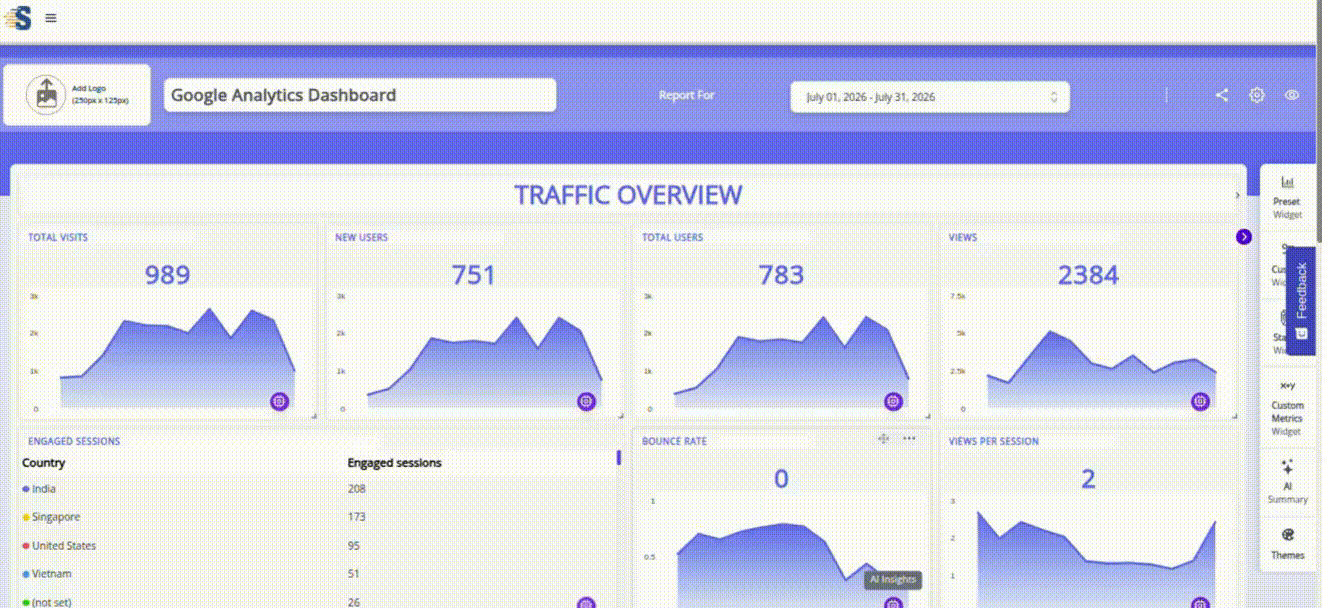The height and width of the screenshot is (608, 1322).
Task: Edit the Google Analytics Dashboard title field
Action: [360, 95]
